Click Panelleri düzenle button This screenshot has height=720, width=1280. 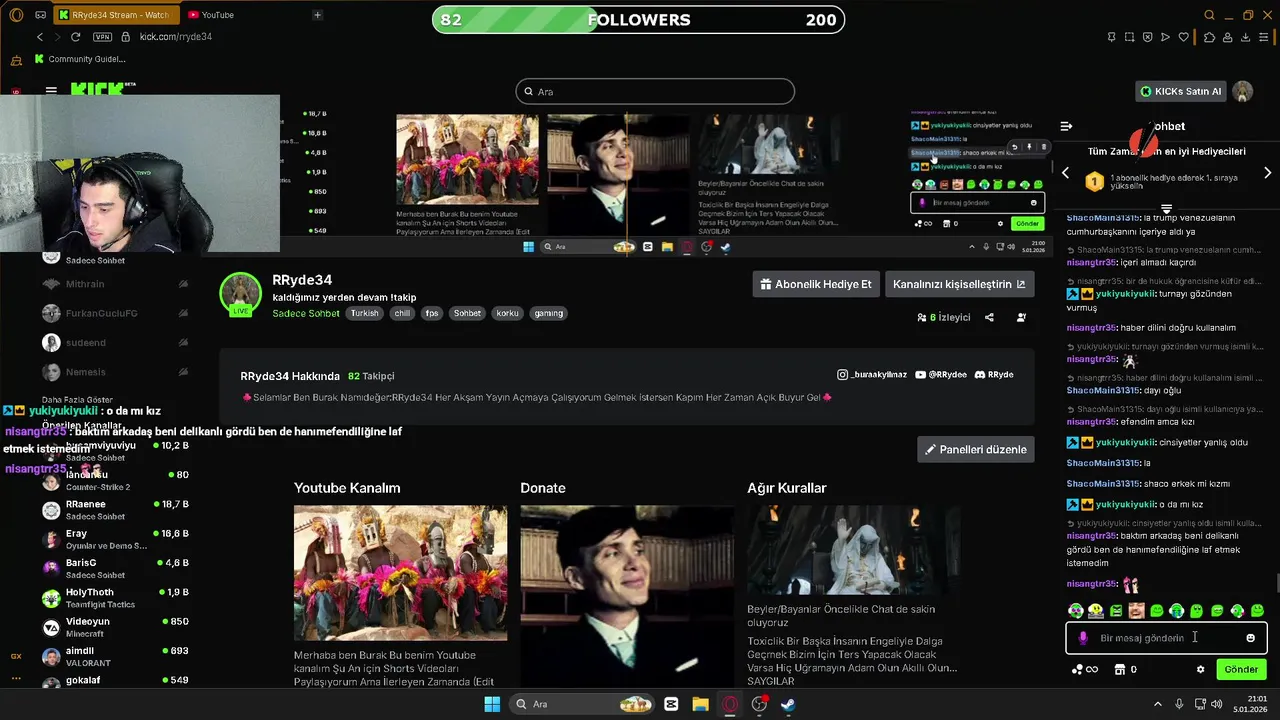(976, 450)
